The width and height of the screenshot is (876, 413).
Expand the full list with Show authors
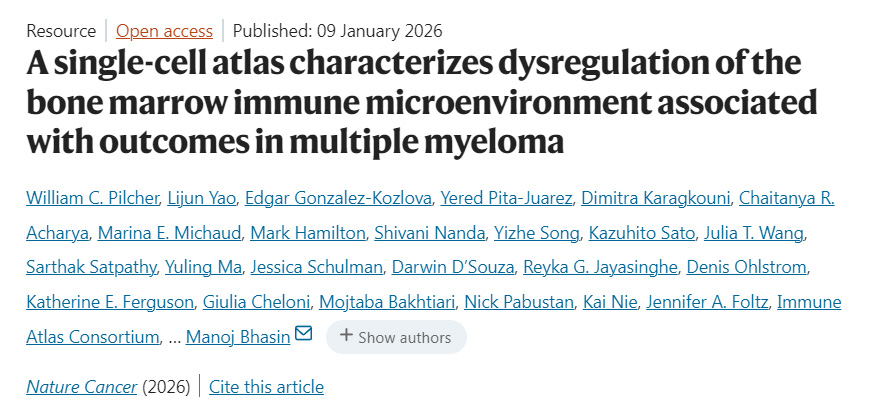396,337
